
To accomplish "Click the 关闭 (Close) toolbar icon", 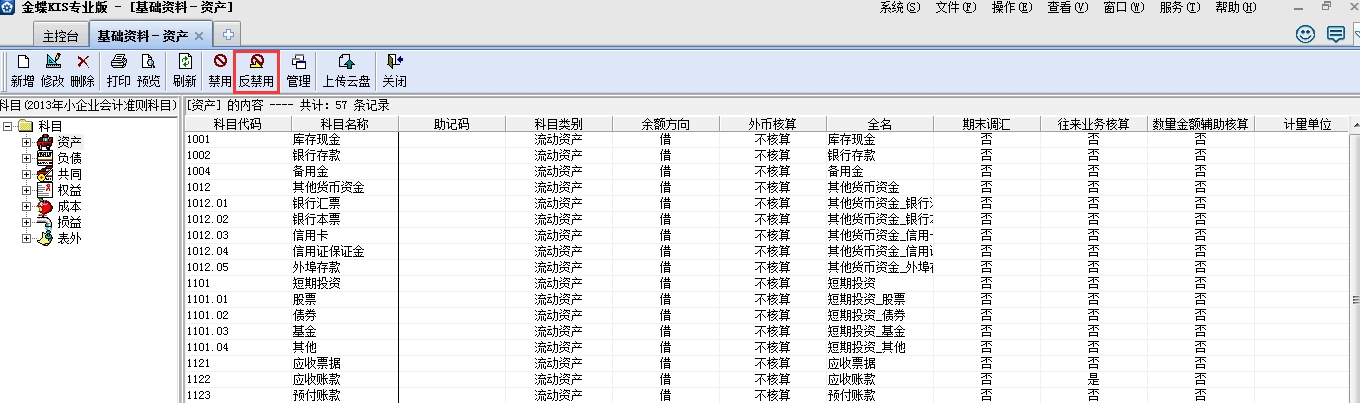I will [x=394, y=70].
